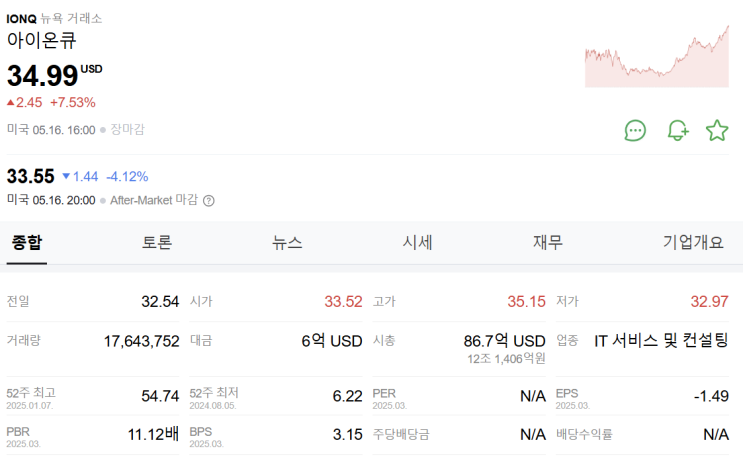
Task: Open the 재무 tab
Action: click(x=547, y=243)
